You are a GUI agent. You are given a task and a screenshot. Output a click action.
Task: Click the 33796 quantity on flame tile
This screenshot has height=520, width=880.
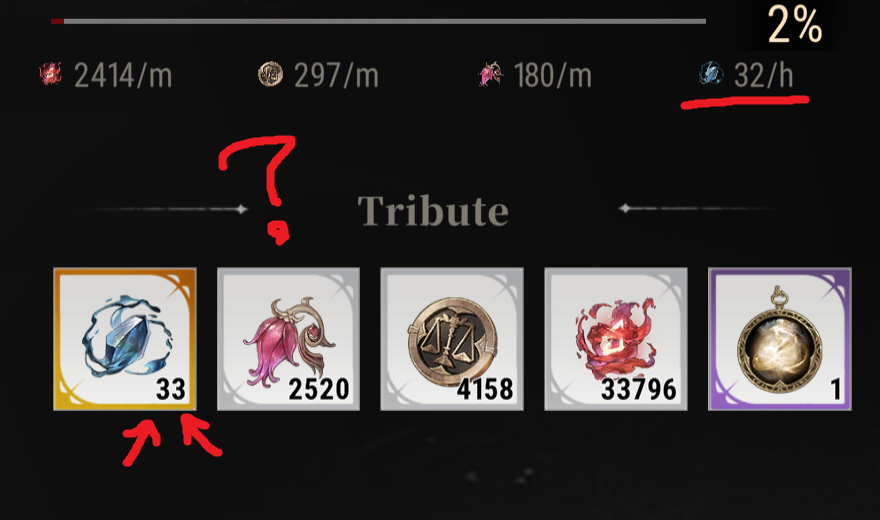pyautogui.click(x=639, y=389)
